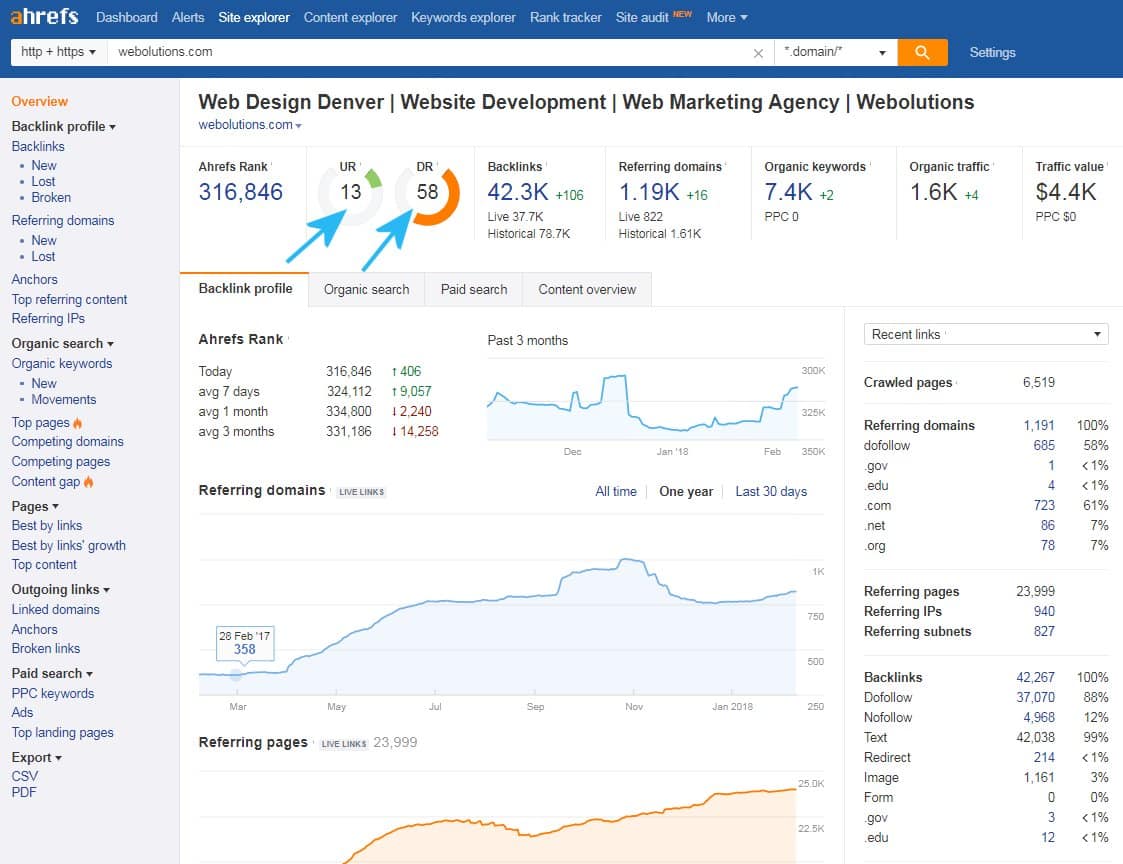Go to Content explorer
The height and width of the screenshot is (864, 1123).
[x=350, y=17]
